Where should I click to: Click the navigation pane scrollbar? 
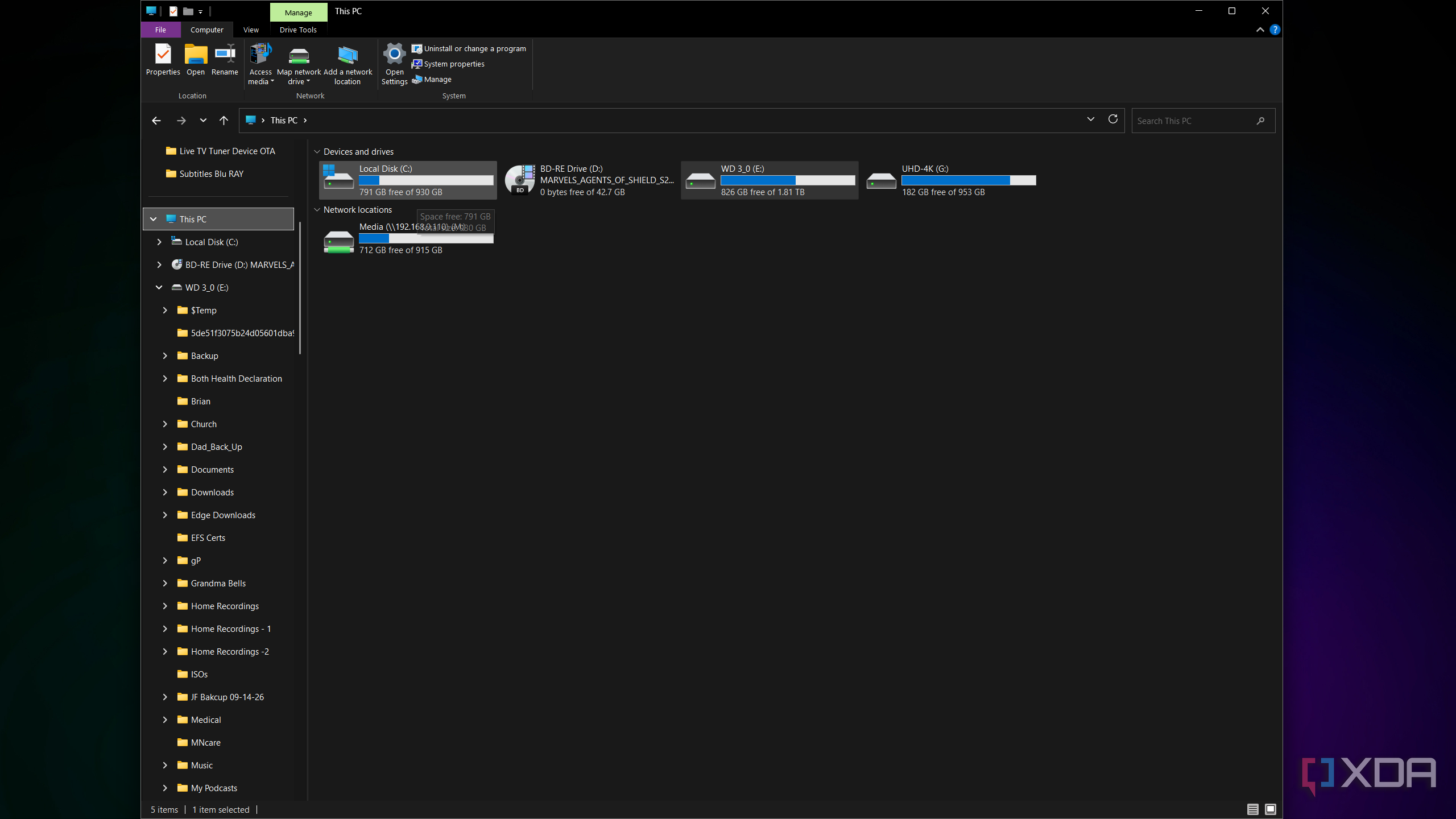tap(300, 287)
